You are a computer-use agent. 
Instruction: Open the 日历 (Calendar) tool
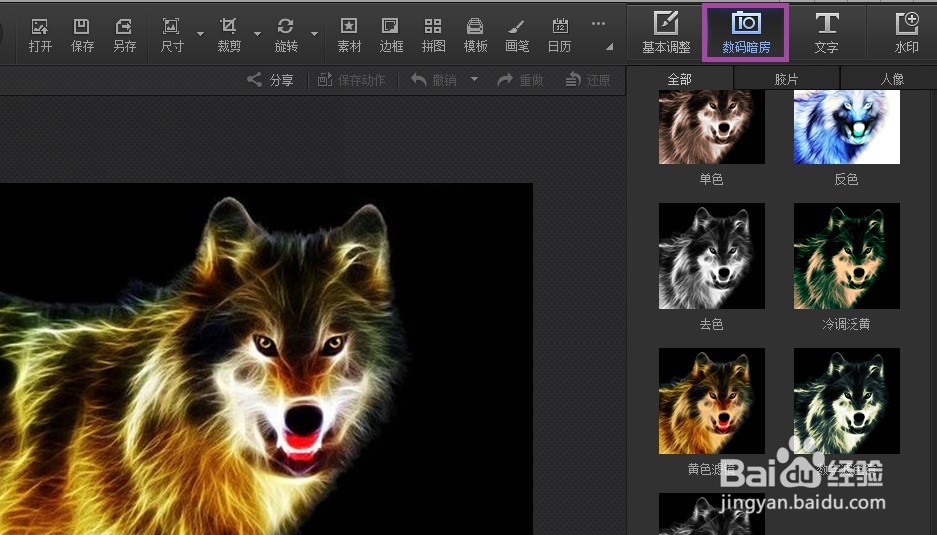pos(559,35)
